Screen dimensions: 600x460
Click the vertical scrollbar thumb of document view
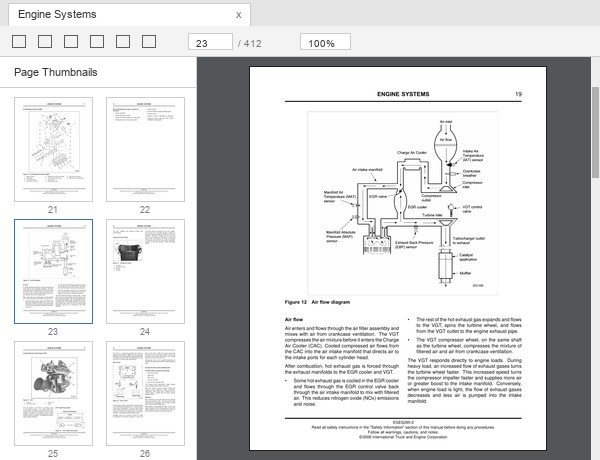(x=595, y=132)
